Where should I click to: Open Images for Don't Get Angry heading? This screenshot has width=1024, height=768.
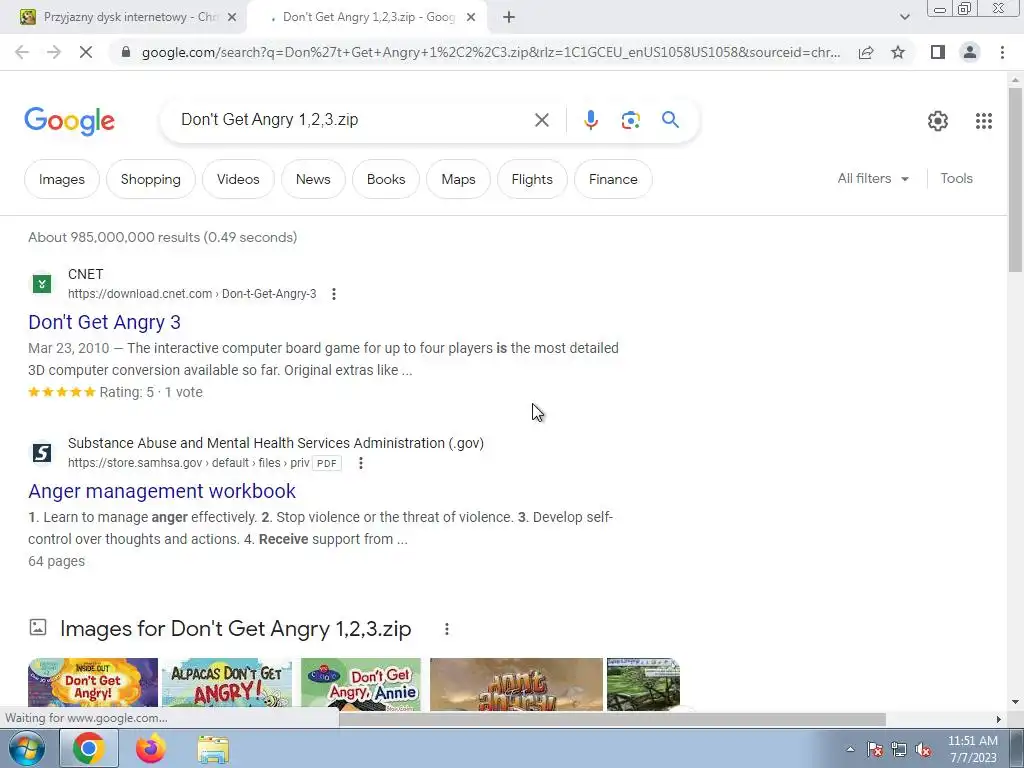[x=236, y=629]
